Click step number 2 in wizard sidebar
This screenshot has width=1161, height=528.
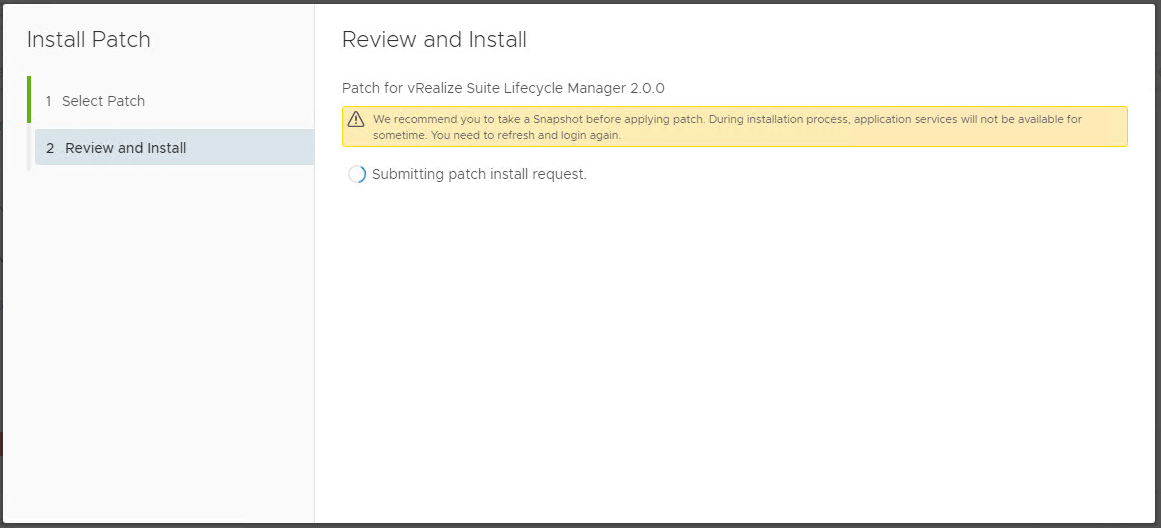click(50, 148)
